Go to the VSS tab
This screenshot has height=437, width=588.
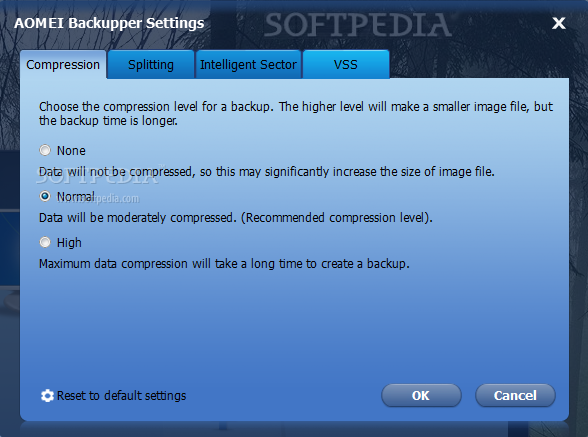346,65
